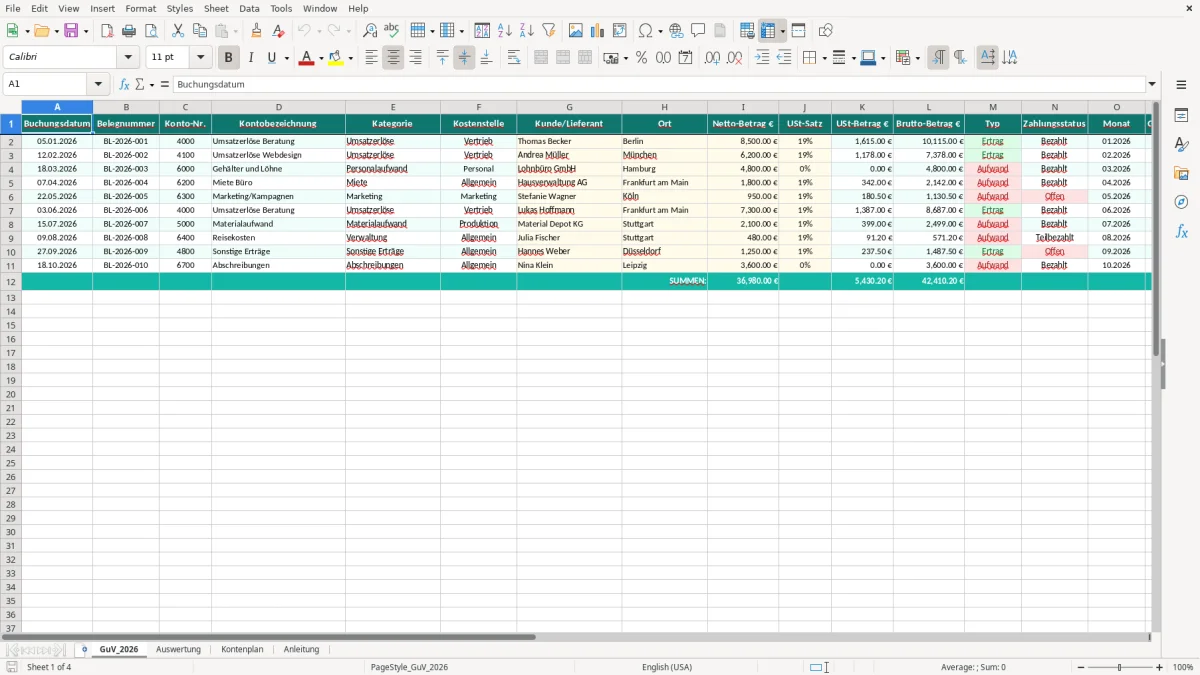This screenshot has height=675, width=1200.
Task: Add a decimal place
Action: pos(712,58)
